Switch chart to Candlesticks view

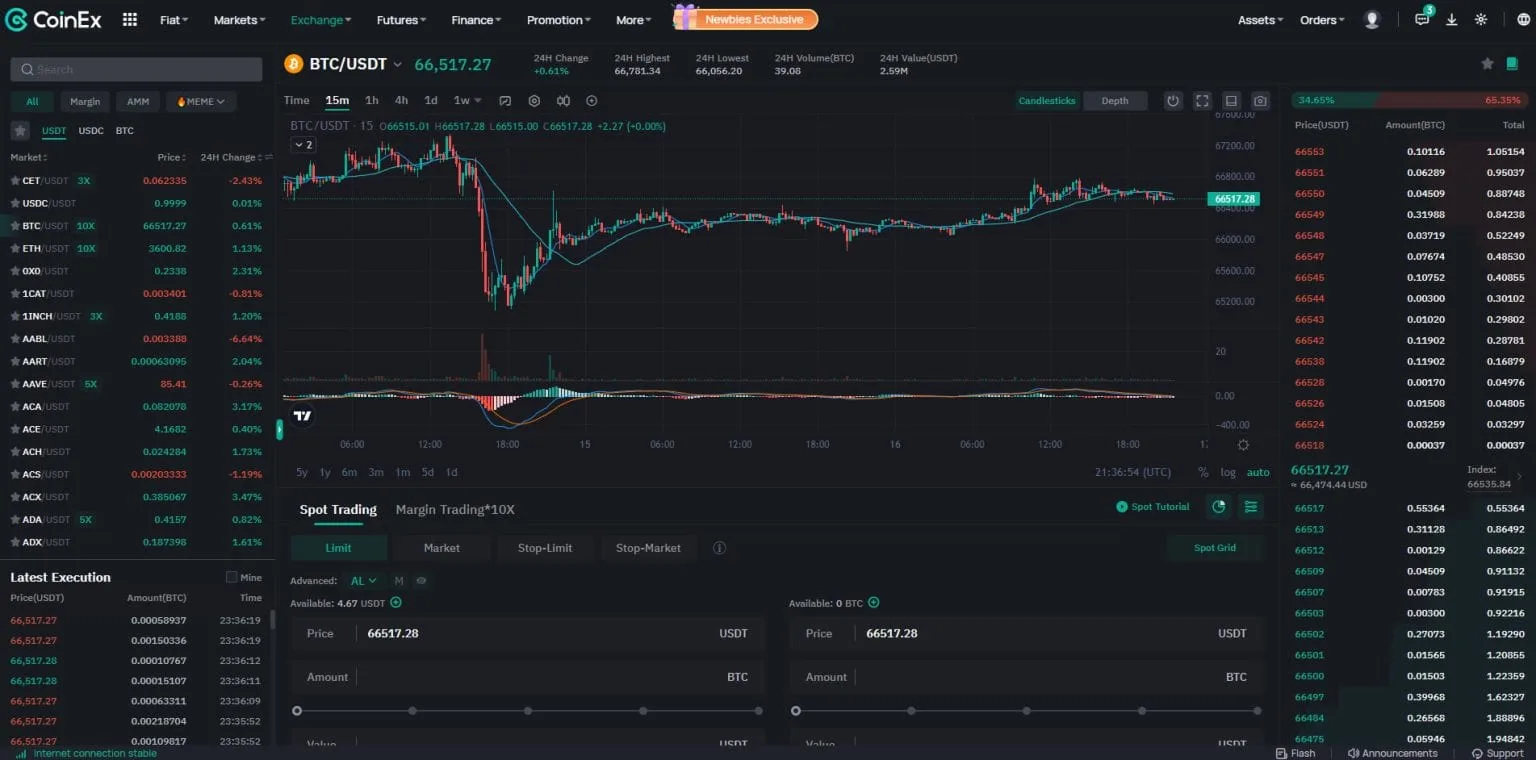[x=1047, y=101]
